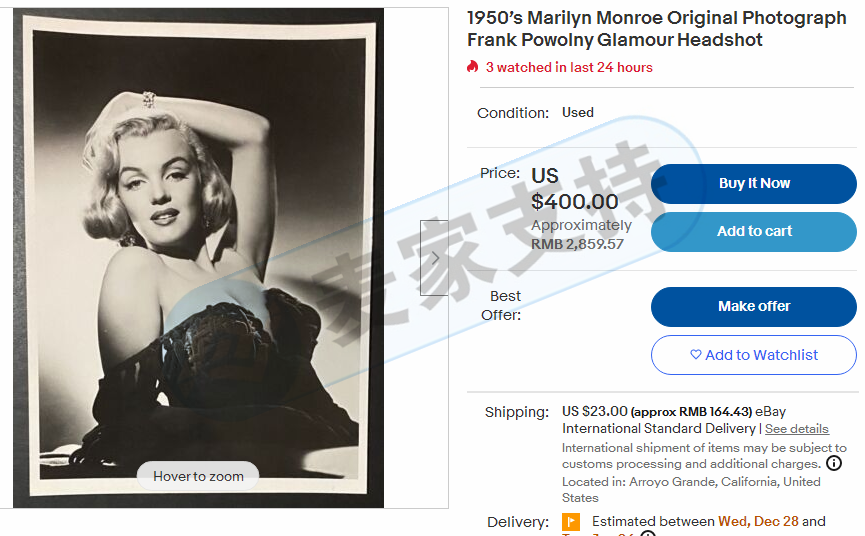Click the Hover to zoom label
Image resolution: width=865 pixels, height=536 pixels.
point(198,476)
